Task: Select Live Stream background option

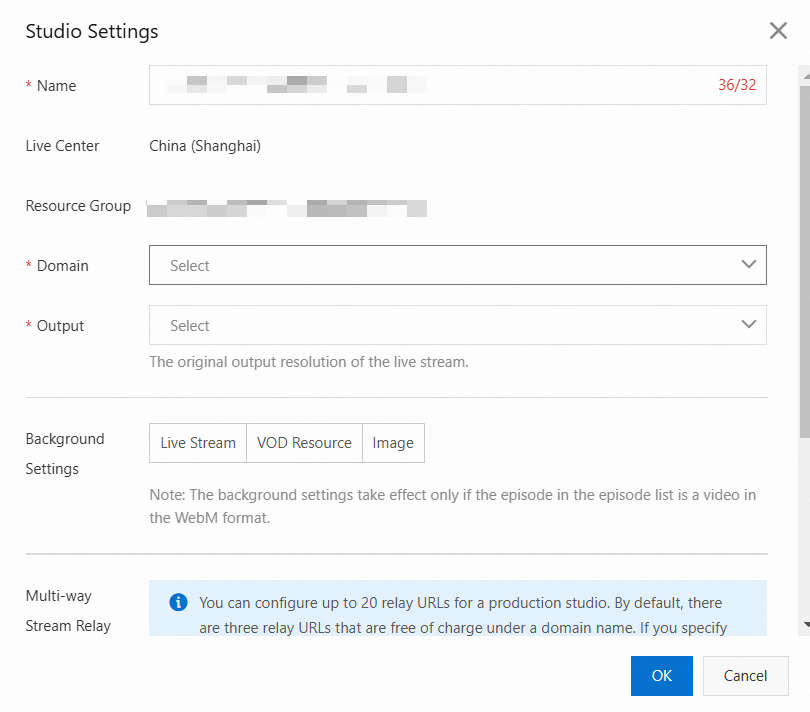Action: (x=198, y=443)
